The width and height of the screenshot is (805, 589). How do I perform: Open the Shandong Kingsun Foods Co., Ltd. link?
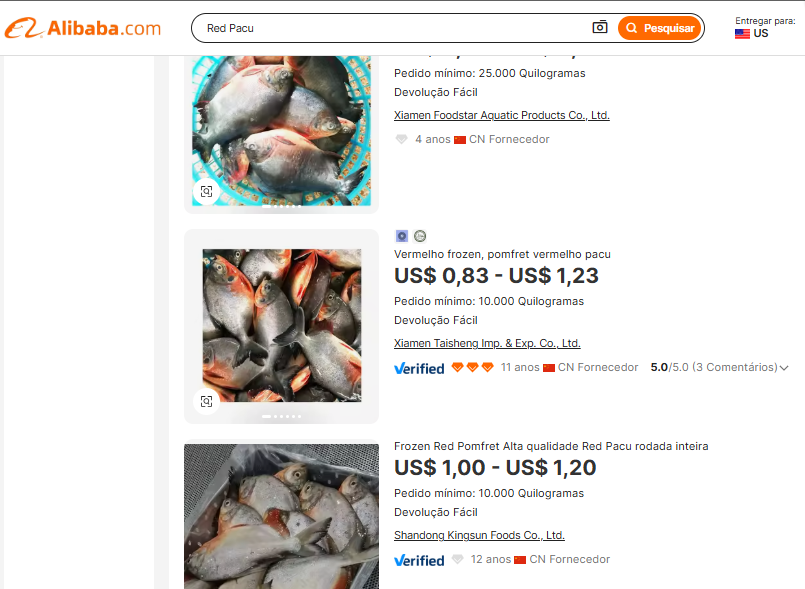click(479, 535)
